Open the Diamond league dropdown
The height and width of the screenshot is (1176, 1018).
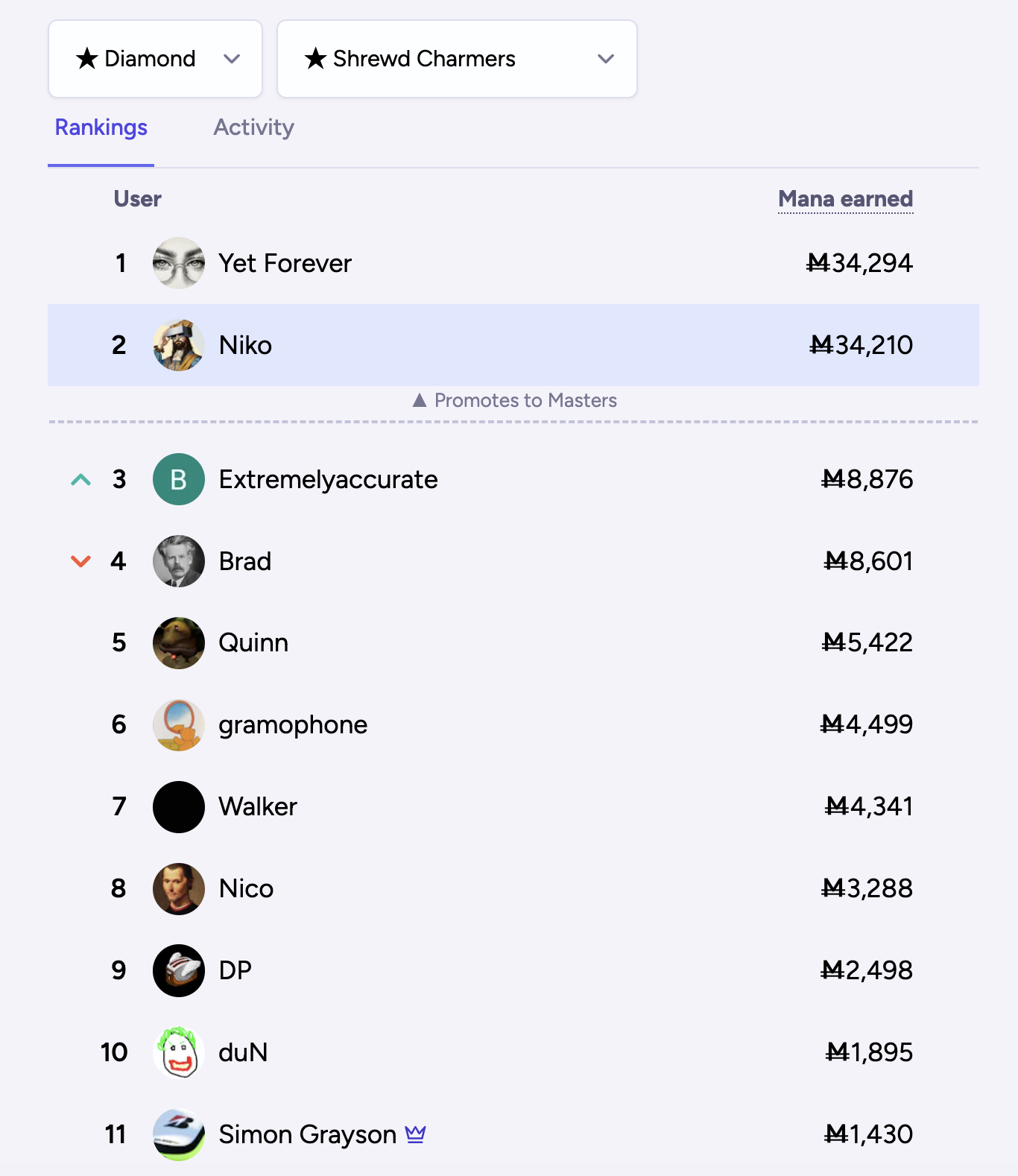pos(155,59)
